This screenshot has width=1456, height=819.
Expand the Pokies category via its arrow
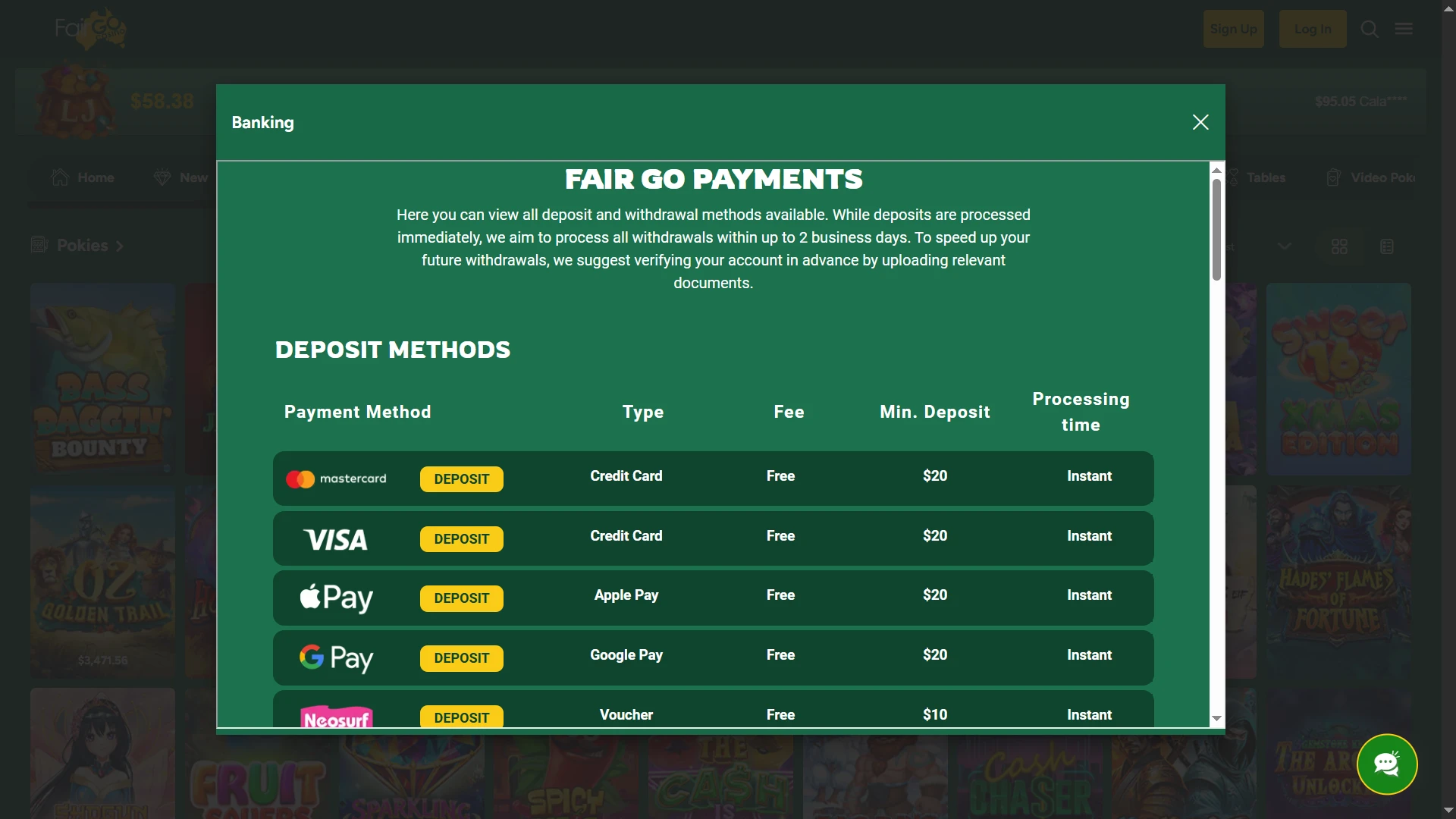(x=120, y=246)
